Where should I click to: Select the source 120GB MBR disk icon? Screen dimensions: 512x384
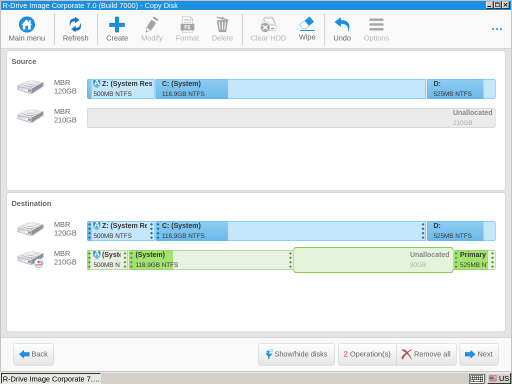point(30,87)
